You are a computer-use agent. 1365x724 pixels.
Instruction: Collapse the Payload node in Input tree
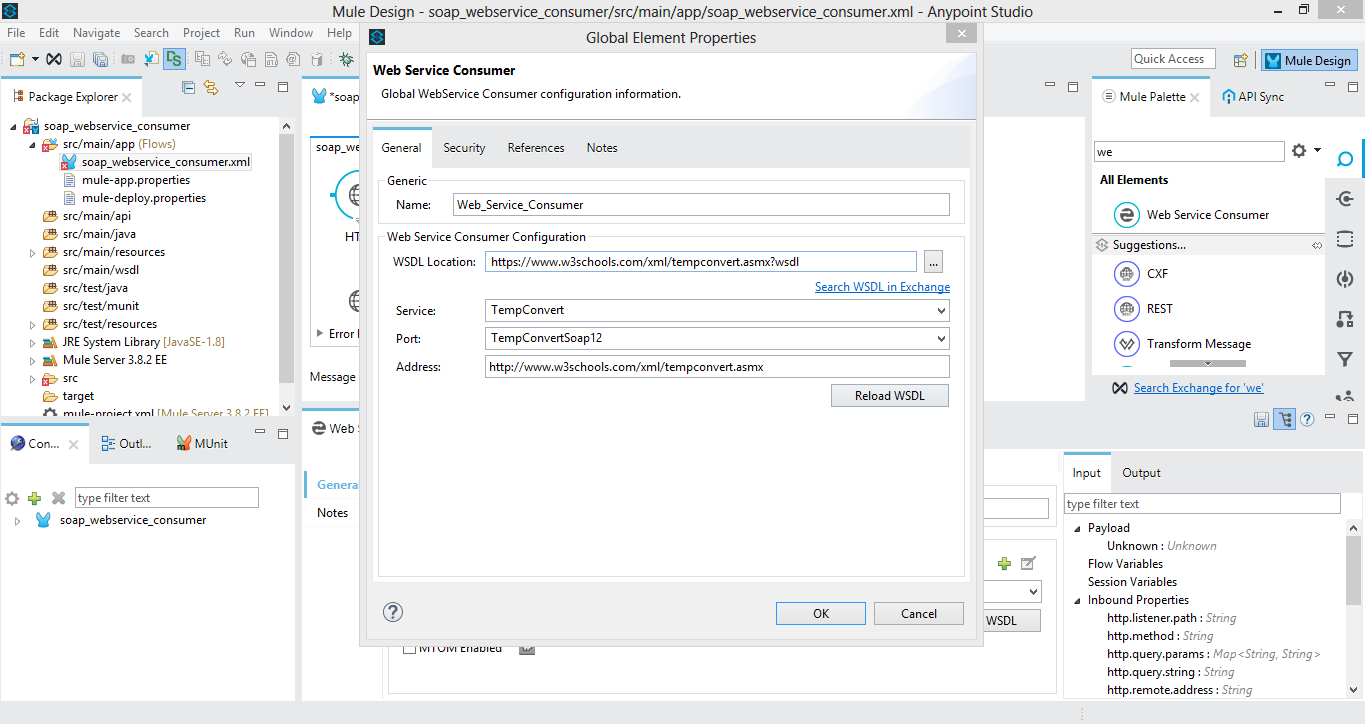(1078, 529)
